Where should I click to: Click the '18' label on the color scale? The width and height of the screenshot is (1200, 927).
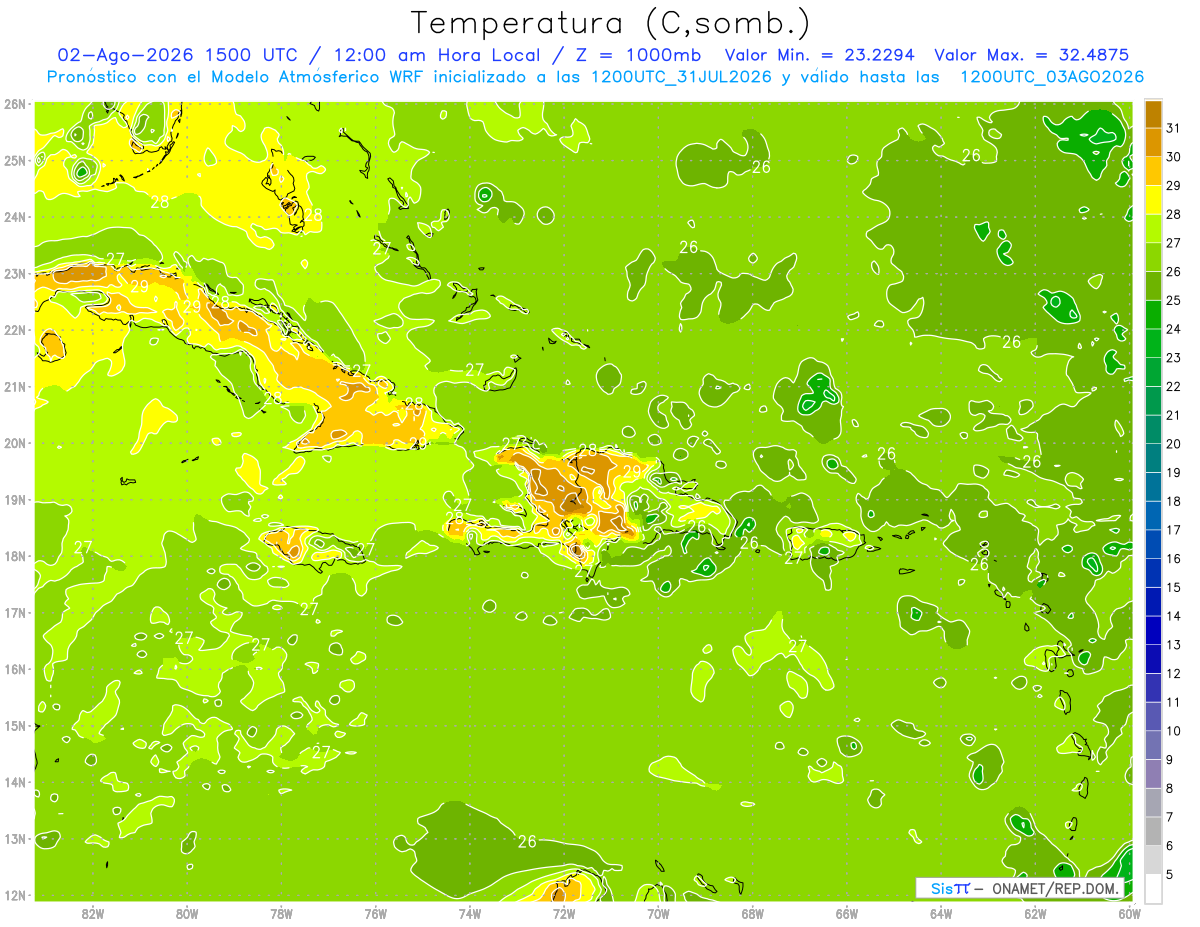pyautogui.click(x=1174, y=501)
